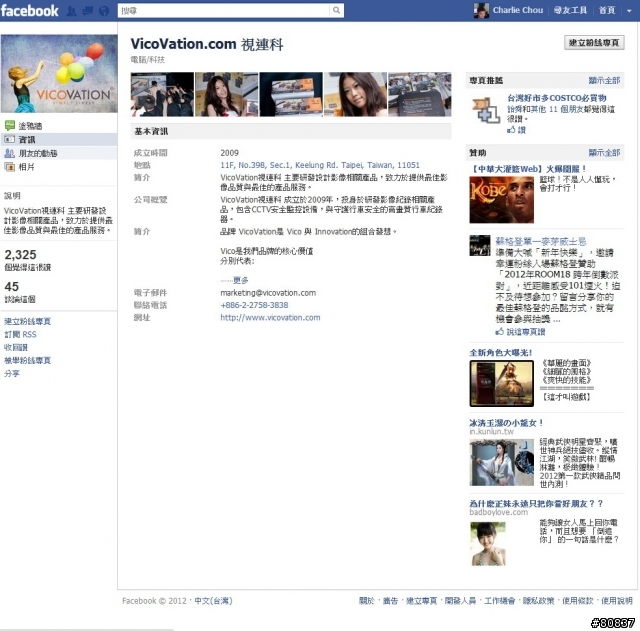The height and width of the screenshot is (631, 640).
Task: Open second photo of woman in strip
Action: tap(227, 94)
